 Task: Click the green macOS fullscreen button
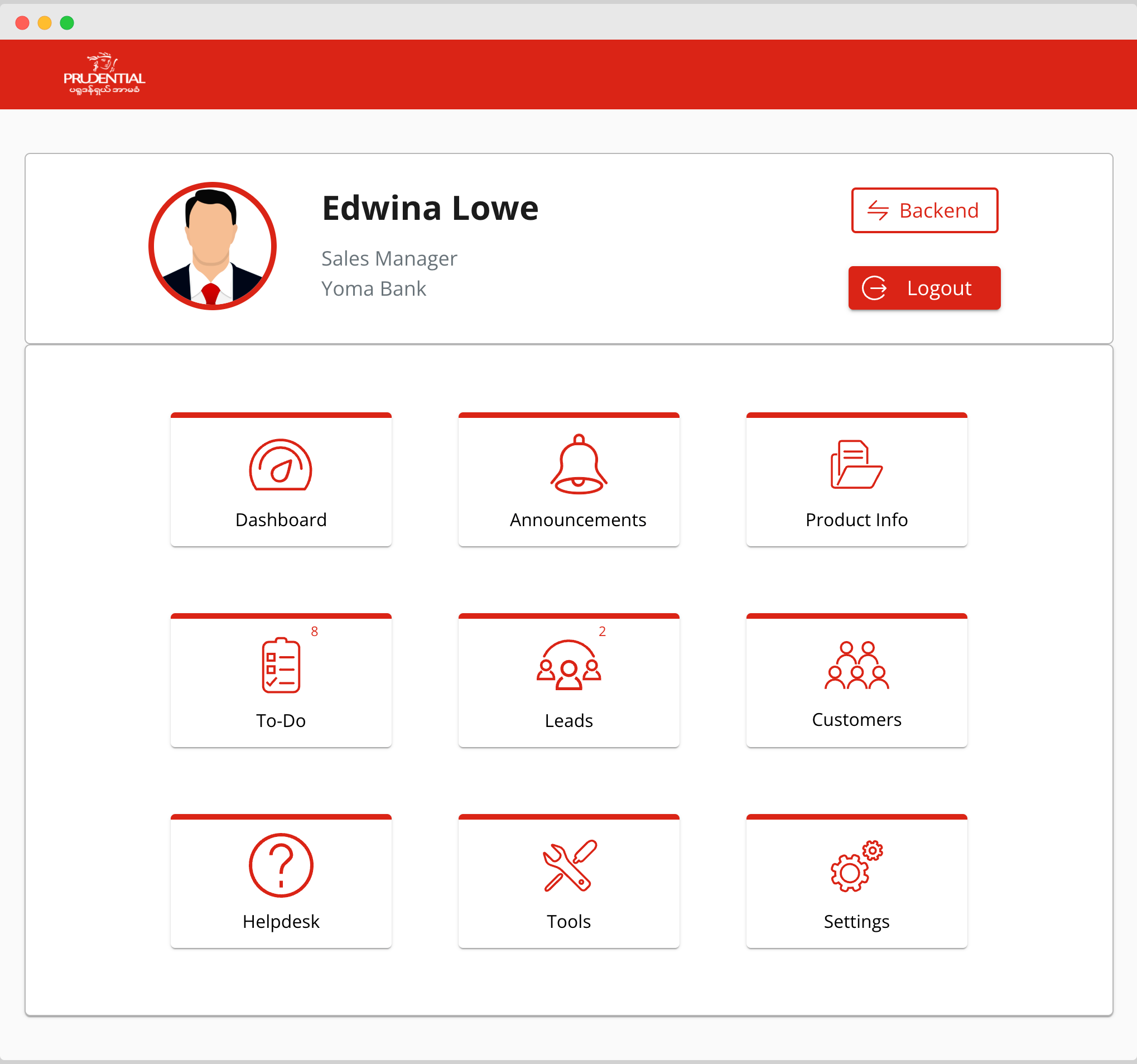[67, 23]
